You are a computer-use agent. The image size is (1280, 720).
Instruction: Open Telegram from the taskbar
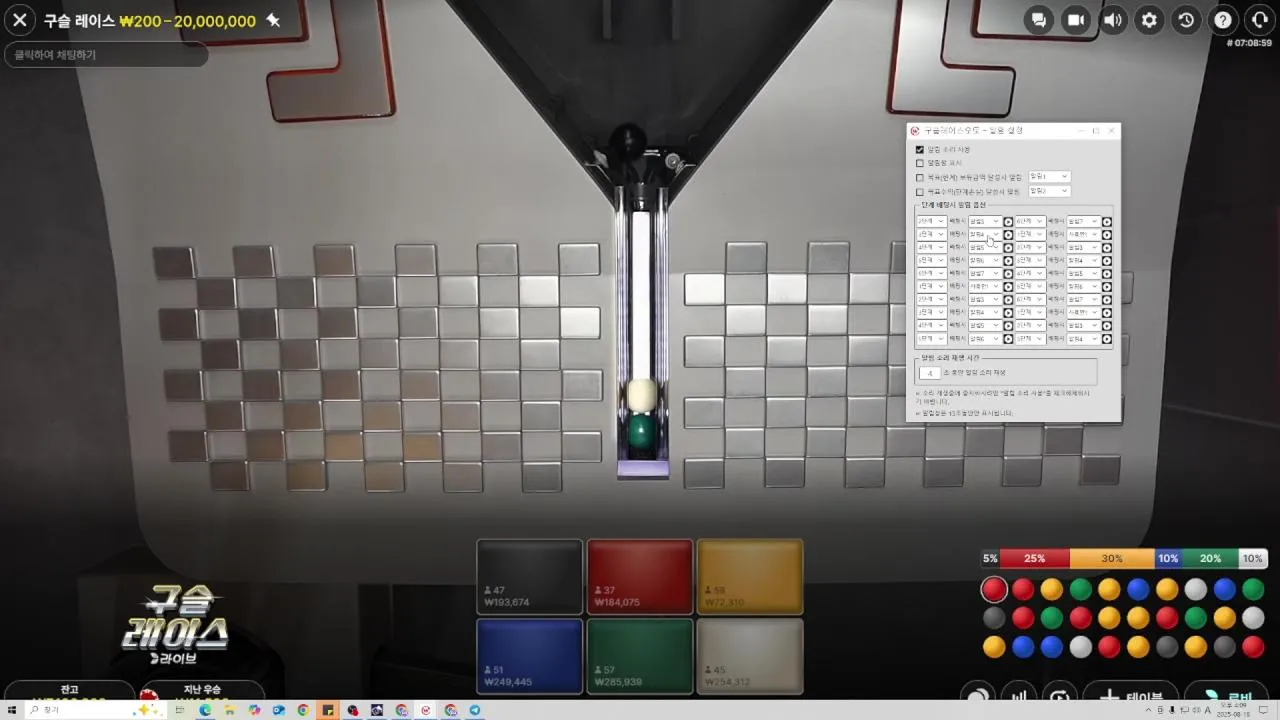(x=475, y=710)
